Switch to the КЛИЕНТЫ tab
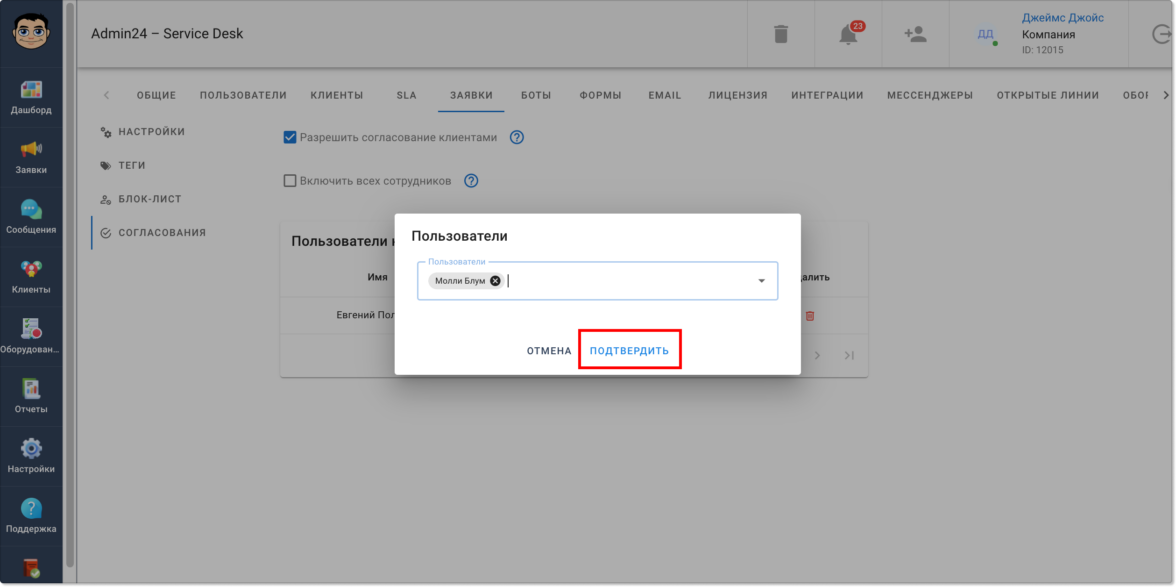 337,95
